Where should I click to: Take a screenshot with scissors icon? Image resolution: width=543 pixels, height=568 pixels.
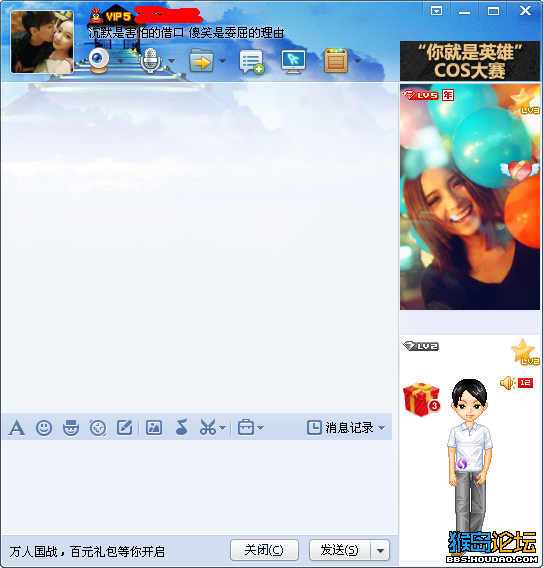208,427
